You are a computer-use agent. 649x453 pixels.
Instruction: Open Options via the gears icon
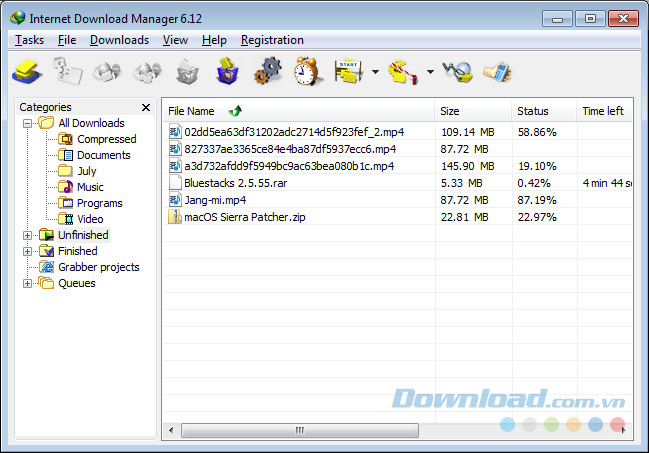268,71
